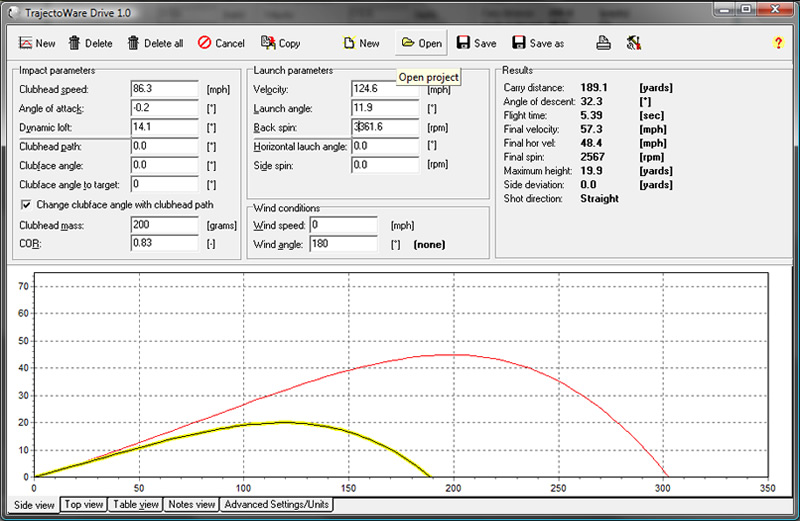Click the red trajectory curve

point(453,355)
